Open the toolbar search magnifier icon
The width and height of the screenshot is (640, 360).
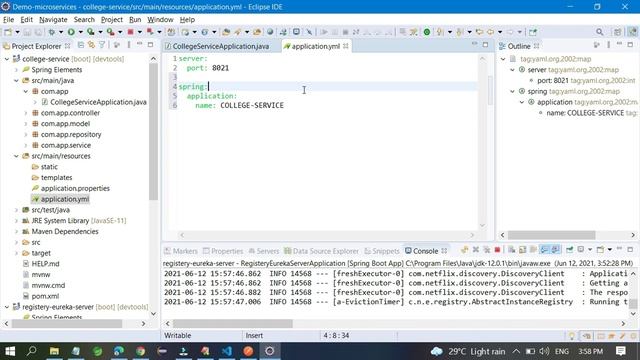pyautogui.click(x=599, y=32)
